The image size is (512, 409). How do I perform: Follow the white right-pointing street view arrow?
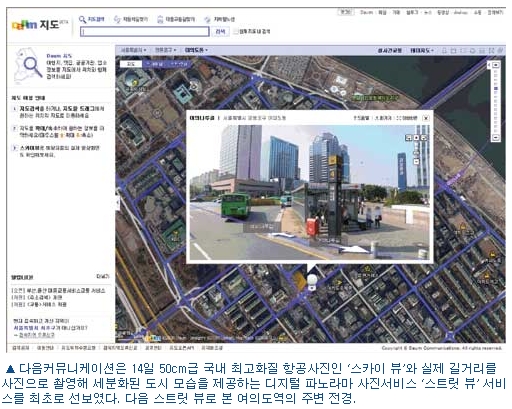(x=354, y=250)
